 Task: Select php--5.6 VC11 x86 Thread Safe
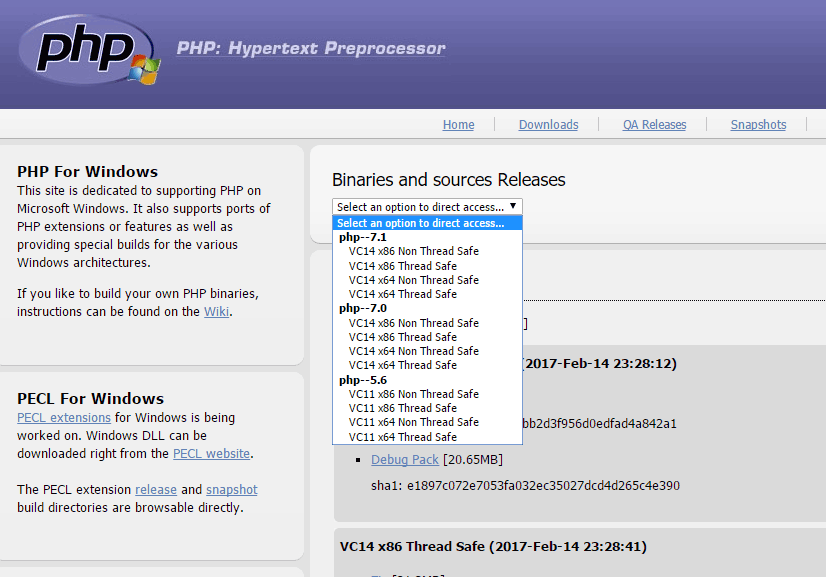coord(402,408)
